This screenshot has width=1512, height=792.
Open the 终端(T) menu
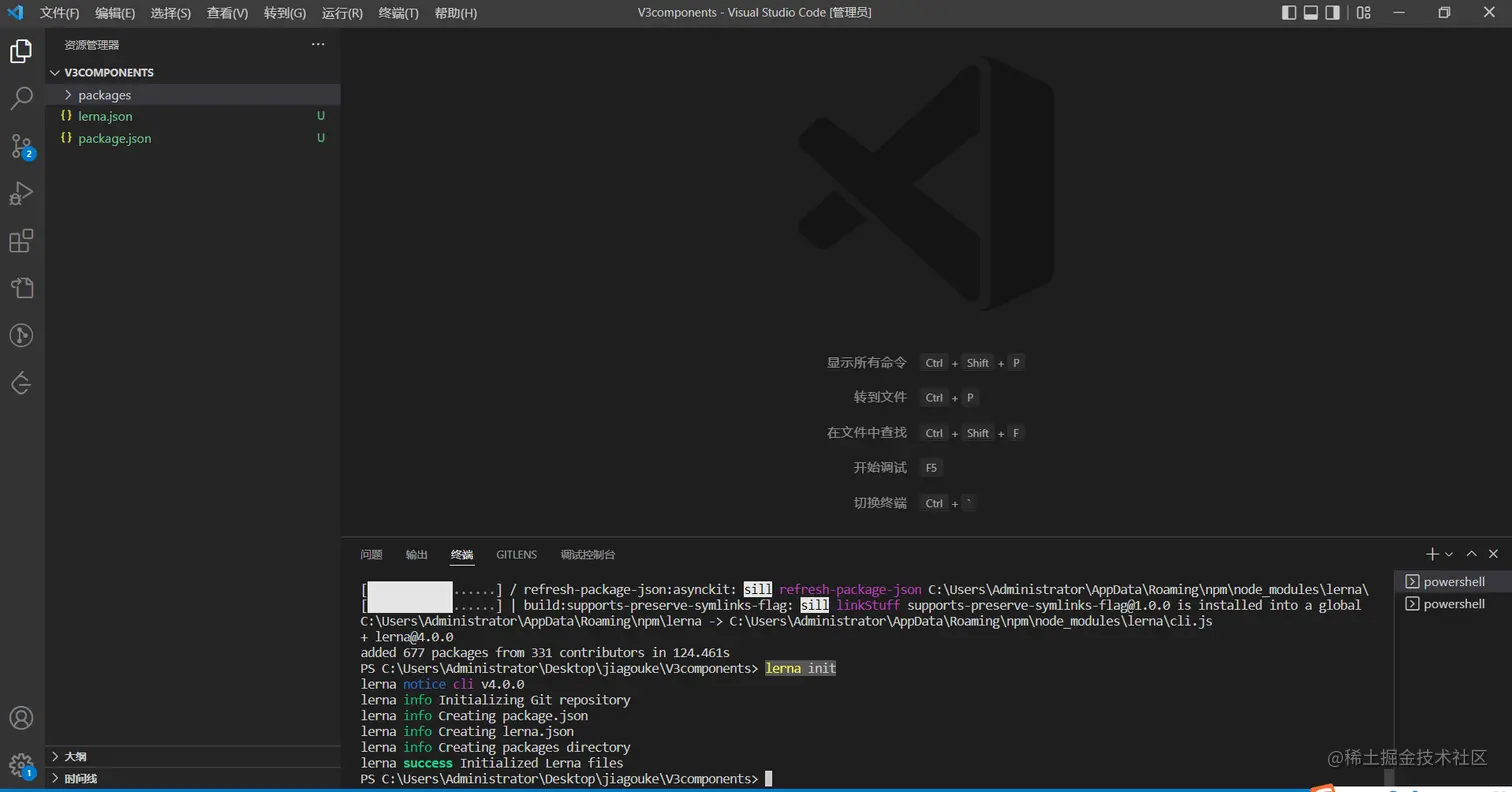pos(399,13)
